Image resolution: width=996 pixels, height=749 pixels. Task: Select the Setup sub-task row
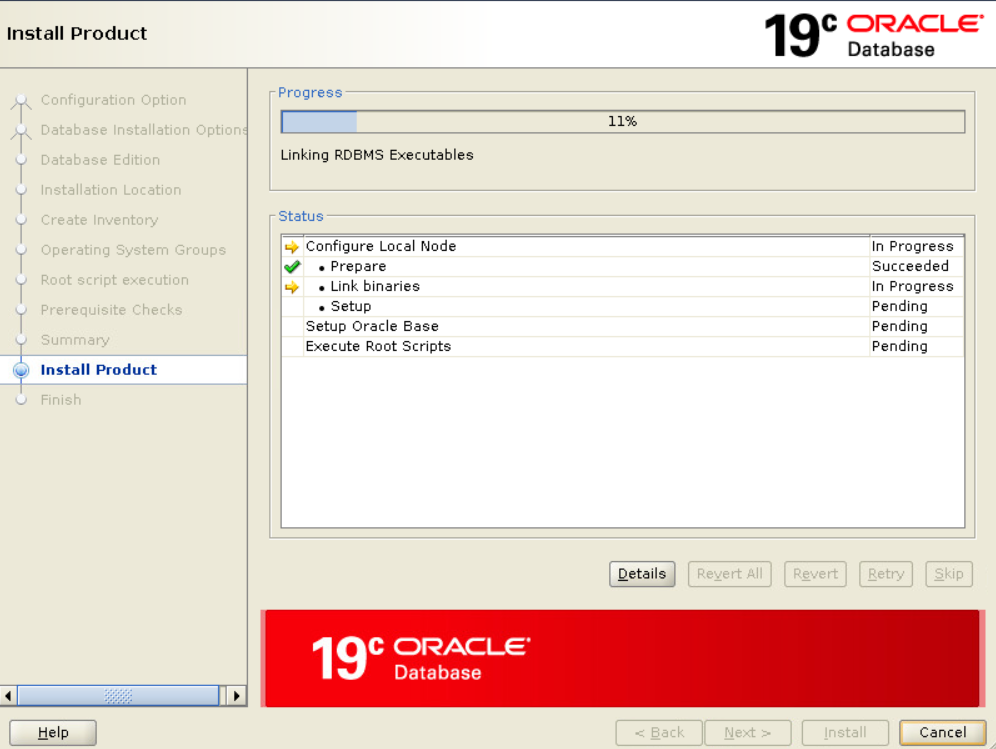coord(622,306)
